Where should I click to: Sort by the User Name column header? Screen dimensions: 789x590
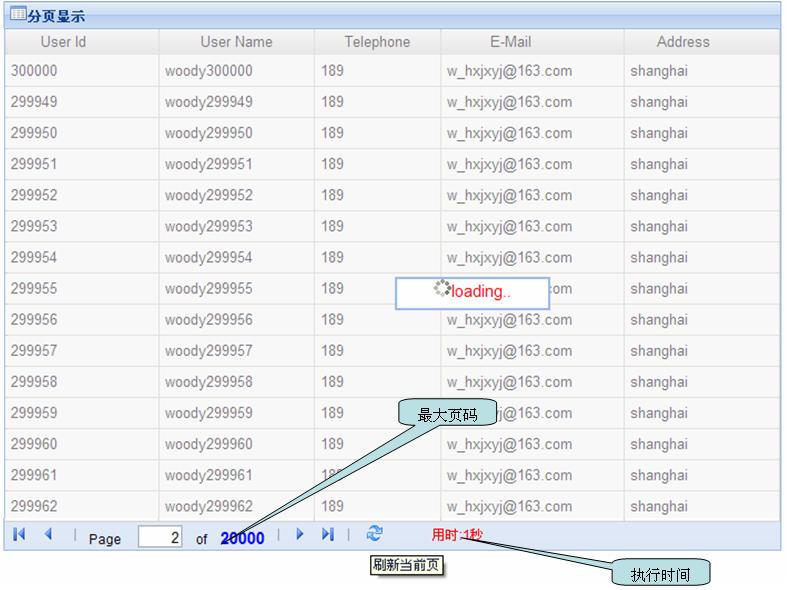pyautogui.click(x=236, y=42)
